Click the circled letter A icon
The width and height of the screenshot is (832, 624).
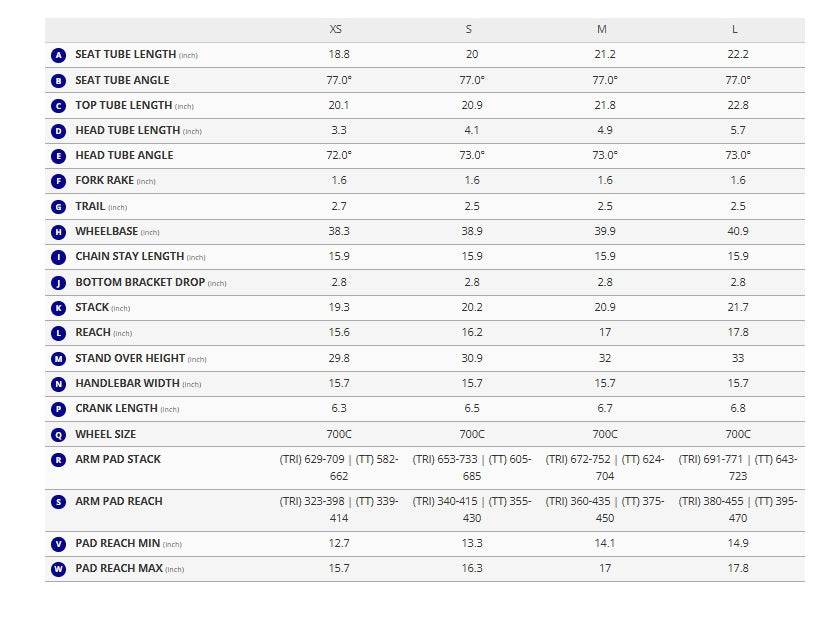click(58, 55)
